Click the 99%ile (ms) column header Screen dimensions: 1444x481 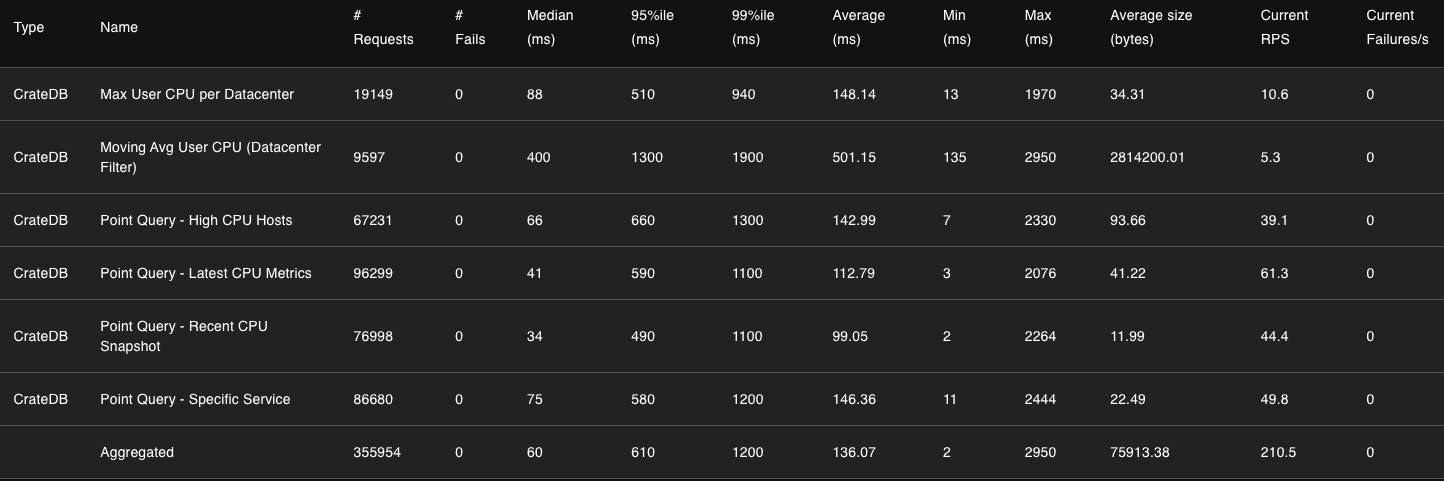pyautogui.click(x=753, y=28)
